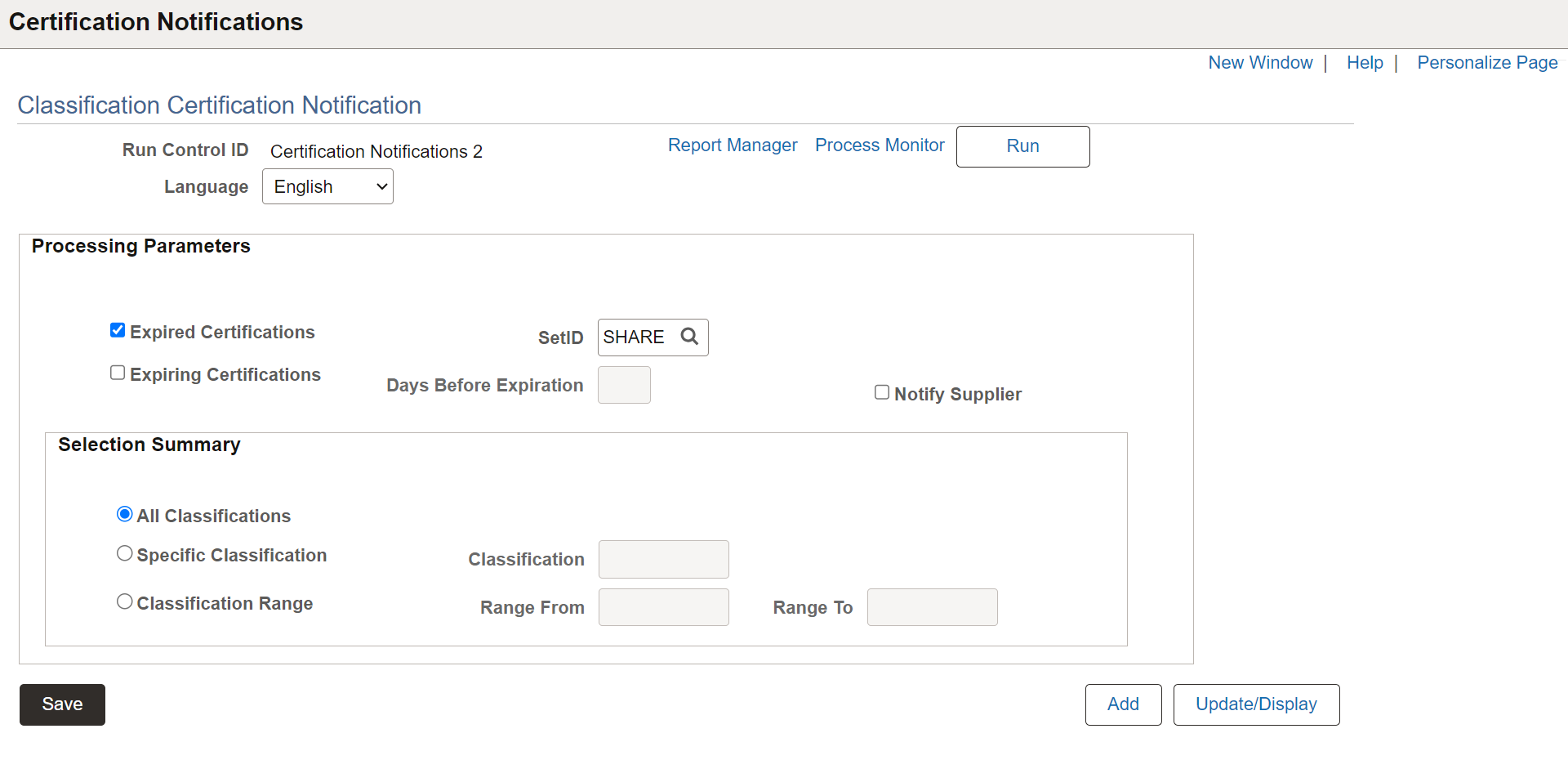Select the Classification Range radio button

click(125, 601)
